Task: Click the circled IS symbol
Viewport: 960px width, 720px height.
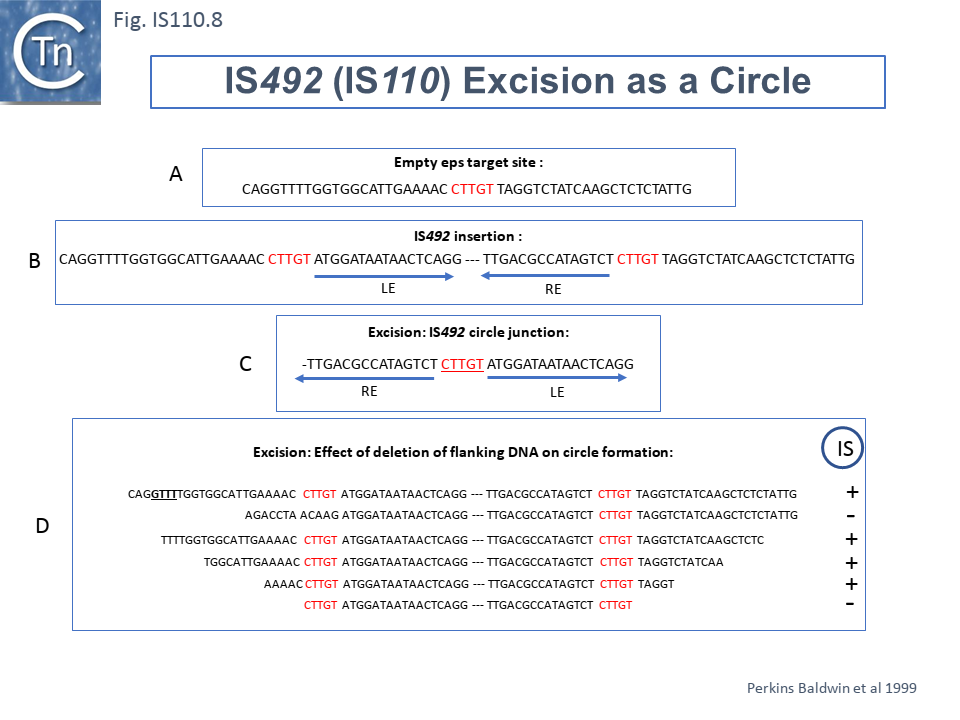Action: [x=845, y=449]
